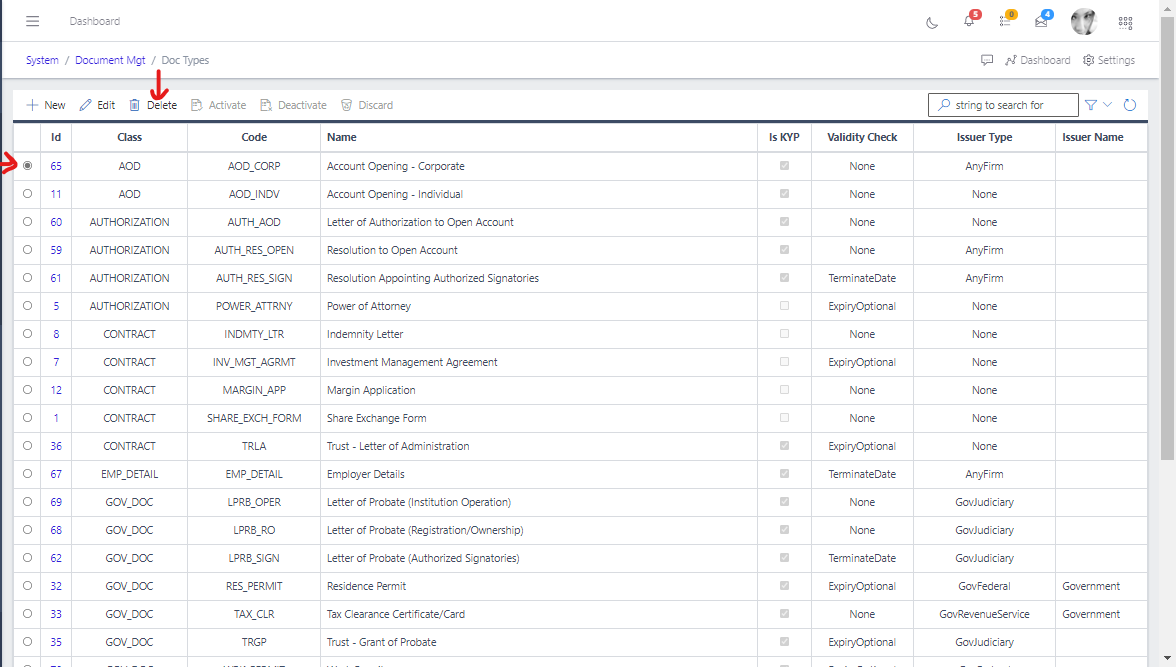Viewport: 1176px width, 667px height.
Task: Select the radio button for MARGIN_APP row
Action: pyautogui.click(x=28, y=390)
